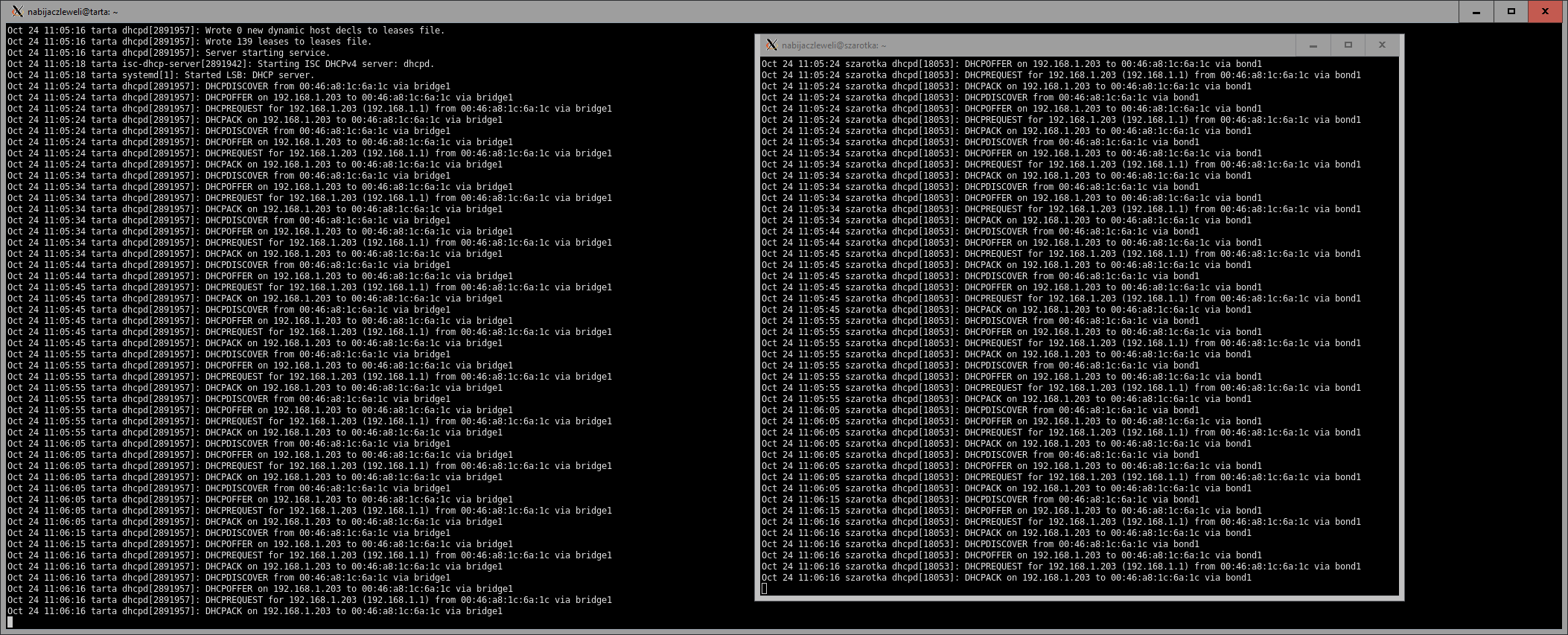Viewport: 1568px width, 635px height.
Task: Focus the szarotka window via its title text
Action: click(834, 45)
